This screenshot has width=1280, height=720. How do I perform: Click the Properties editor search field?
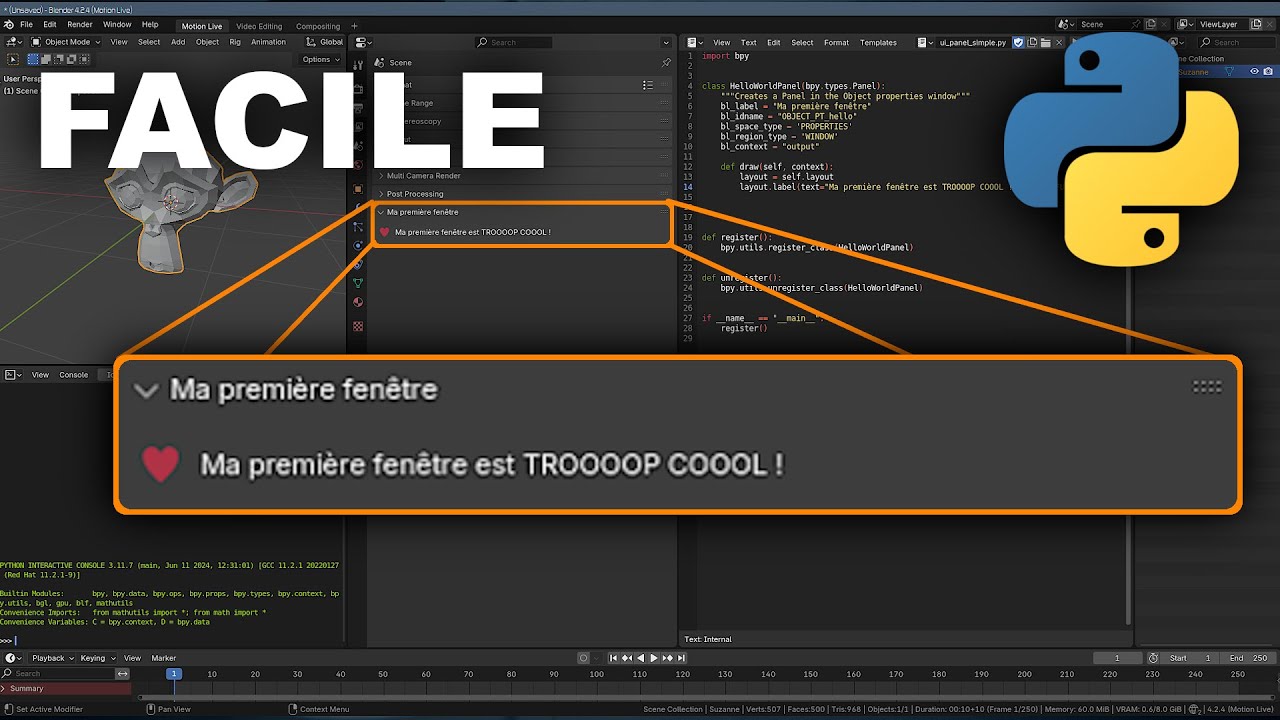pyautogui.click(x=513, y=42)
